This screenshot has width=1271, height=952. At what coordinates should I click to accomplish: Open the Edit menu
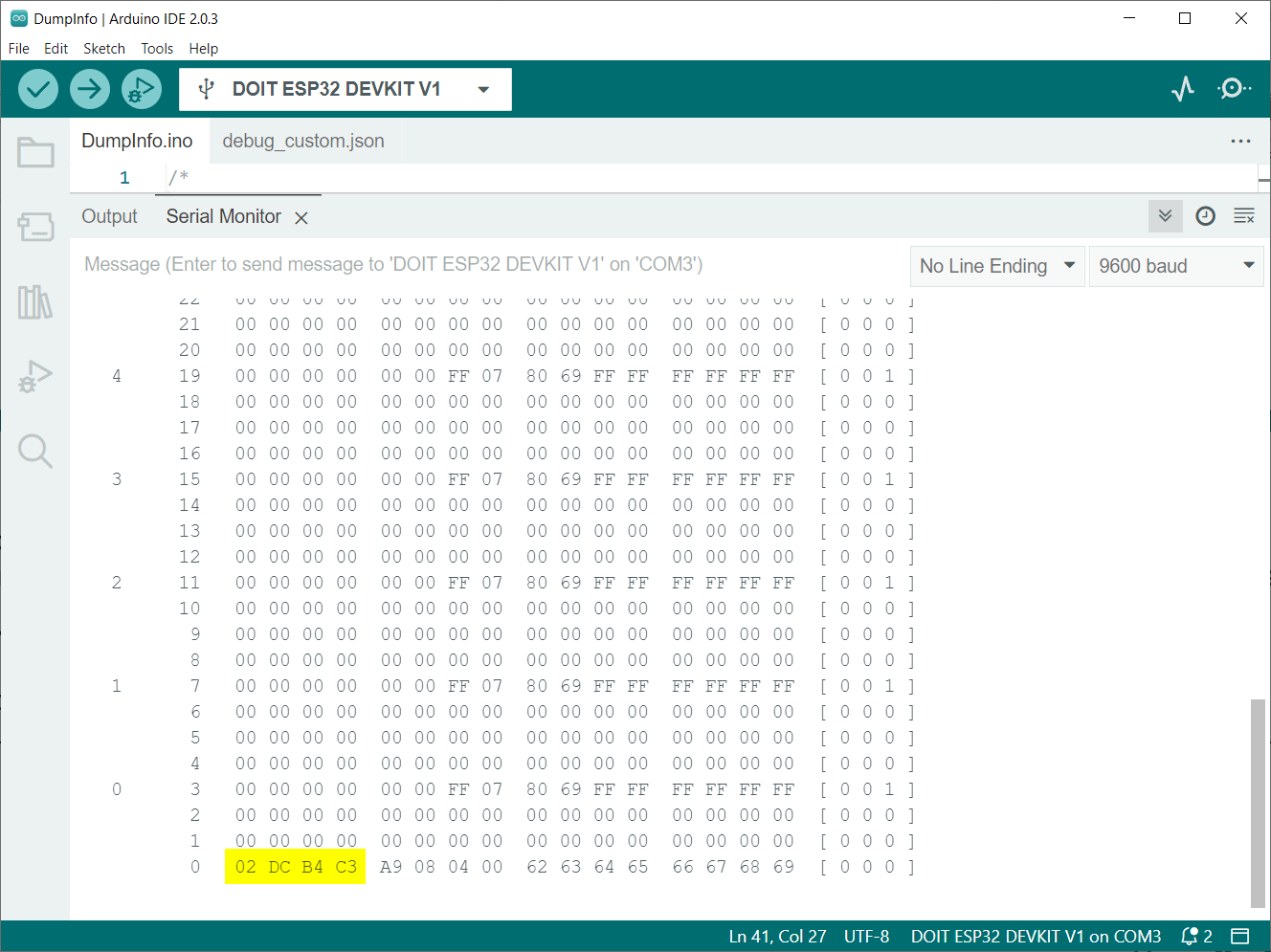[x=56, y=49]
